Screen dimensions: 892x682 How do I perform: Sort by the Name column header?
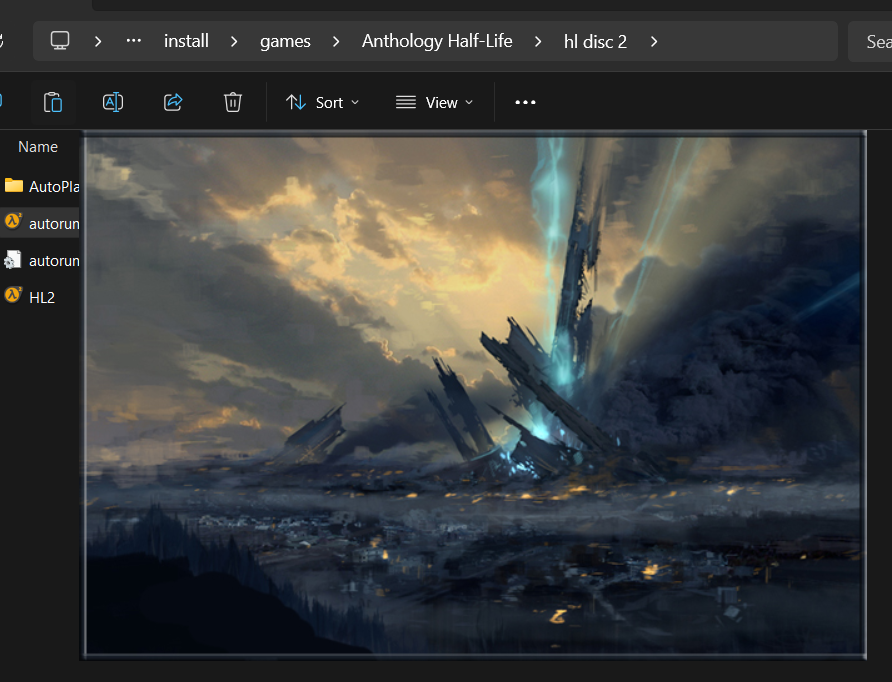tap(38, 147)
